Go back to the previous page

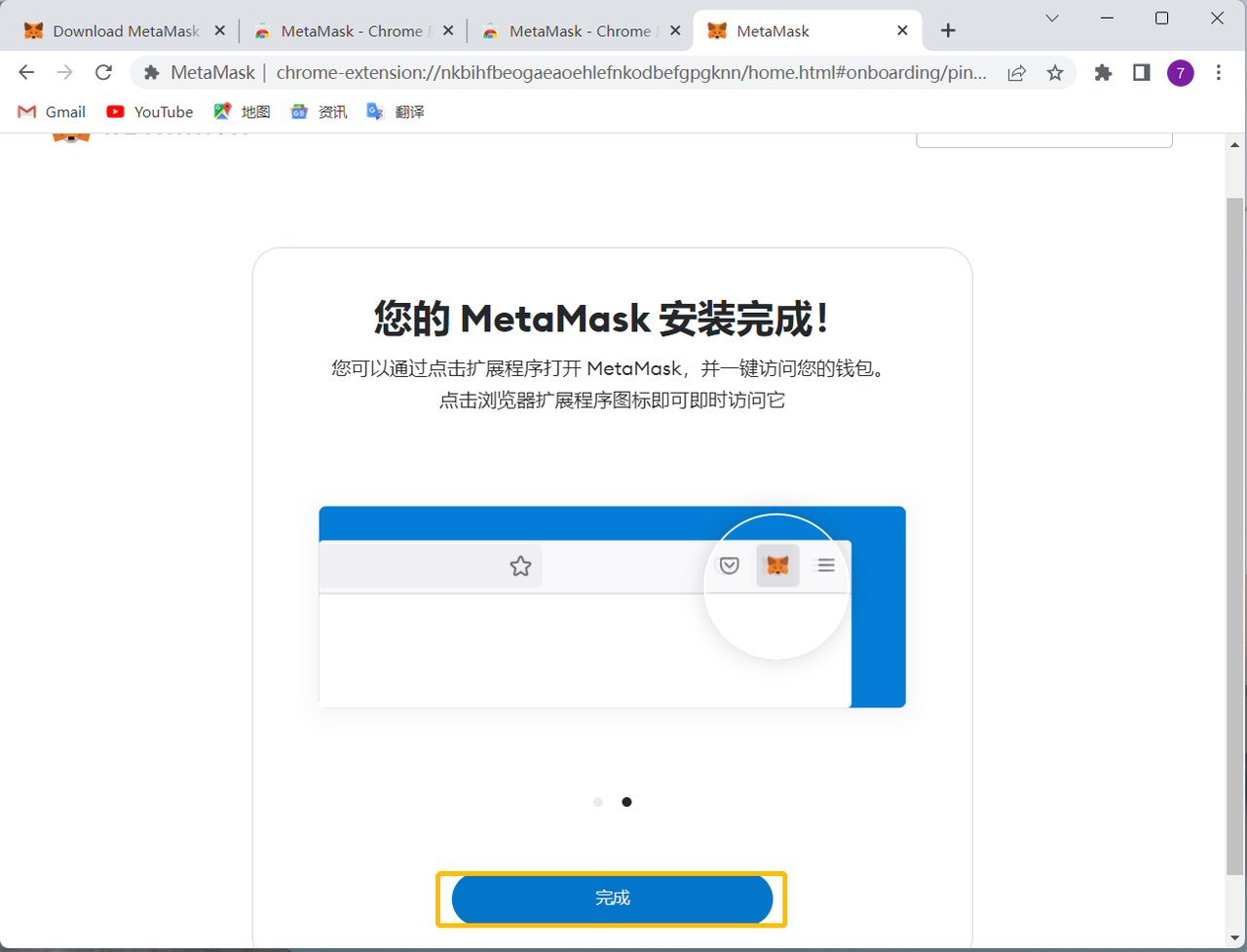tap(26, 72)
